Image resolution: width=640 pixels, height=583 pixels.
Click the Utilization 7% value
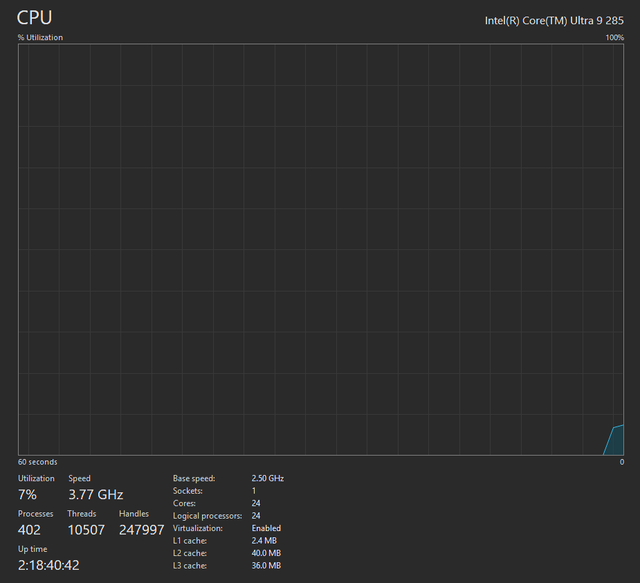coord(27,494)
